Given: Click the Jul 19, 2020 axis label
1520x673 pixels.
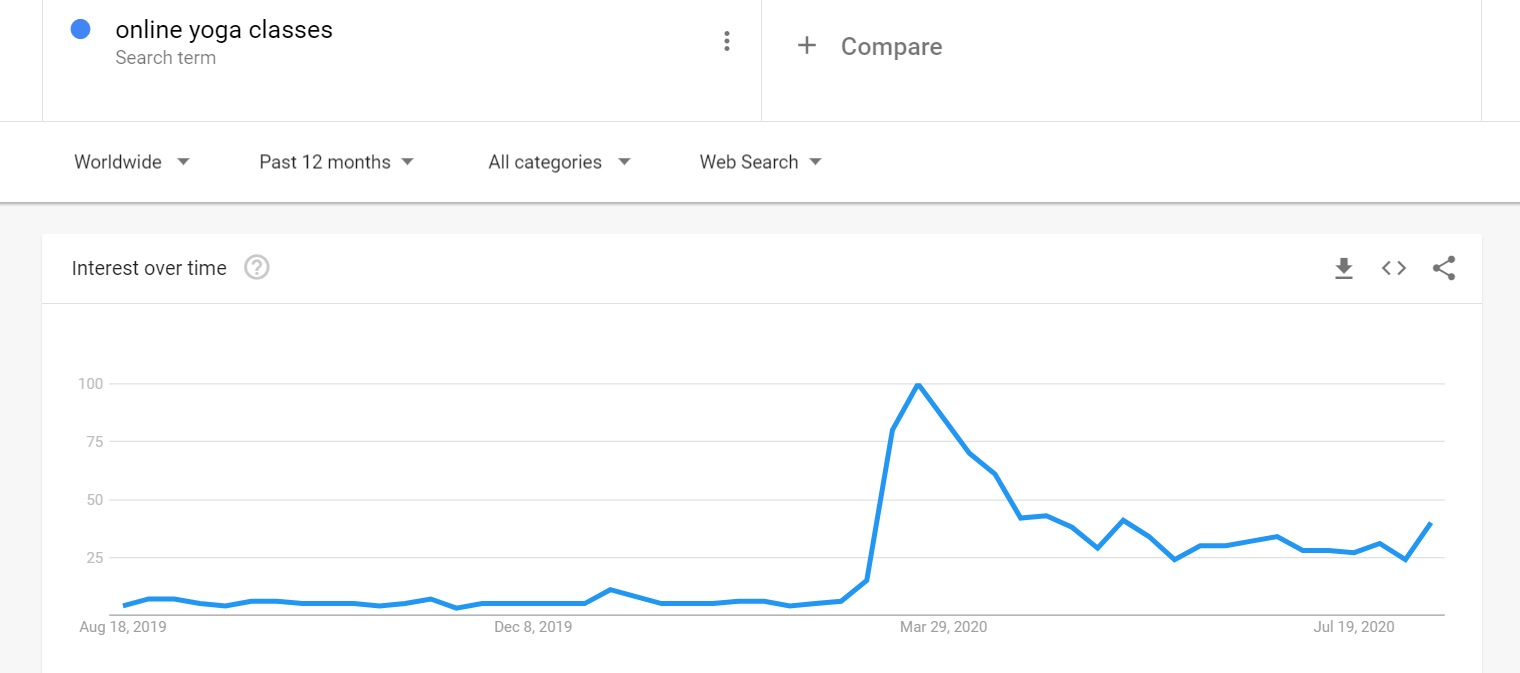Looking at the screenshot, I should tap(1353, 627).
